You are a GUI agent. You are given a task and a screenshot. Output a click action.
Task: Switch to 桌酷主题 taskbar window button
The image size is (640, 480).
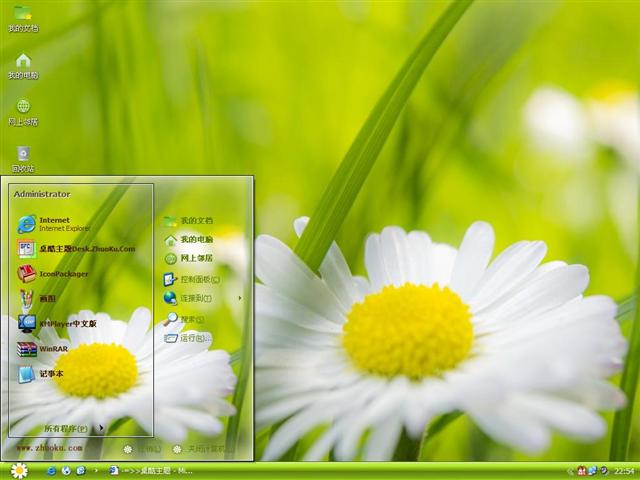coord(151,471)
